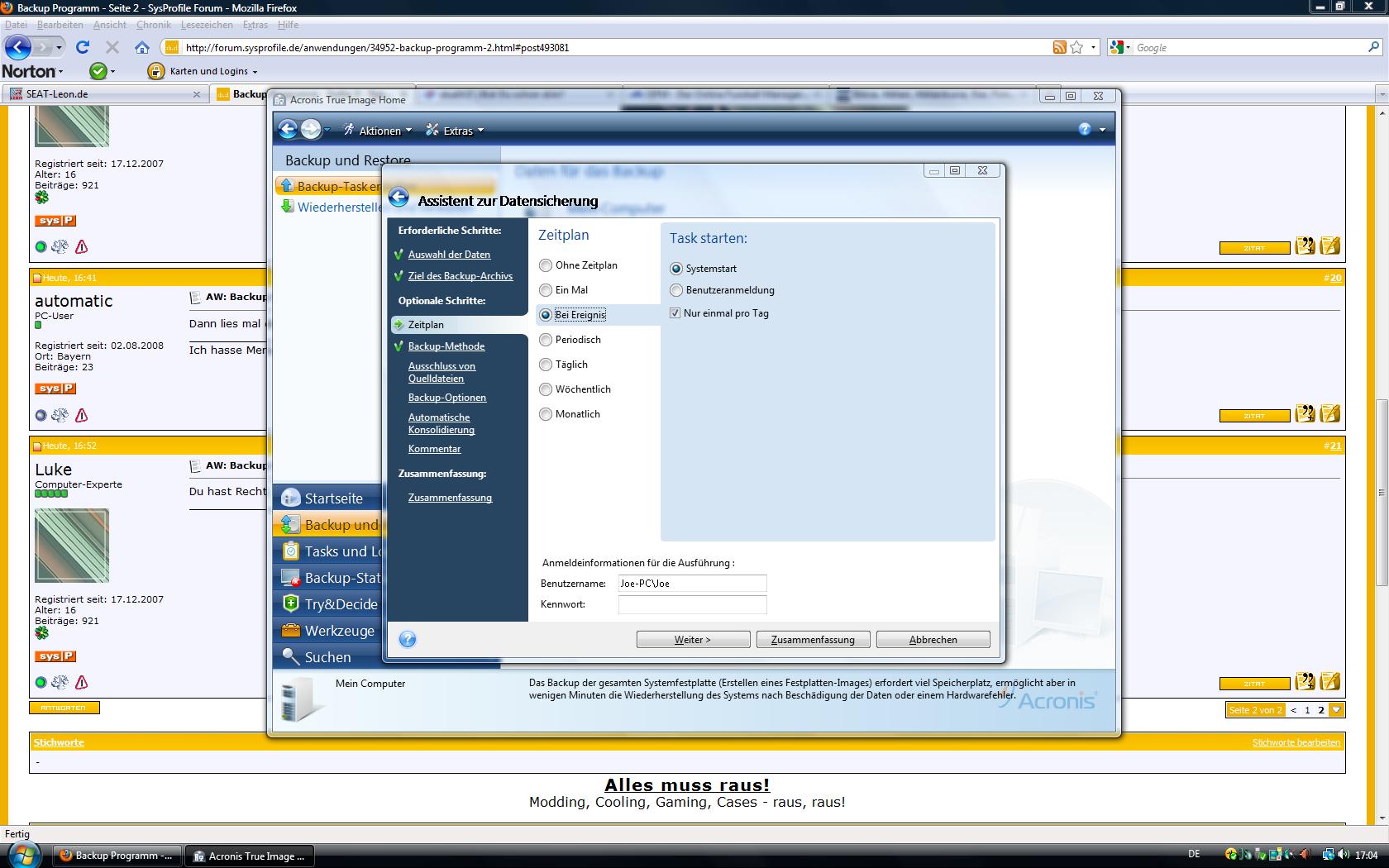Click Weiter button in wizard
This screenshot has width=1389, height=868.
pos(693,640)
